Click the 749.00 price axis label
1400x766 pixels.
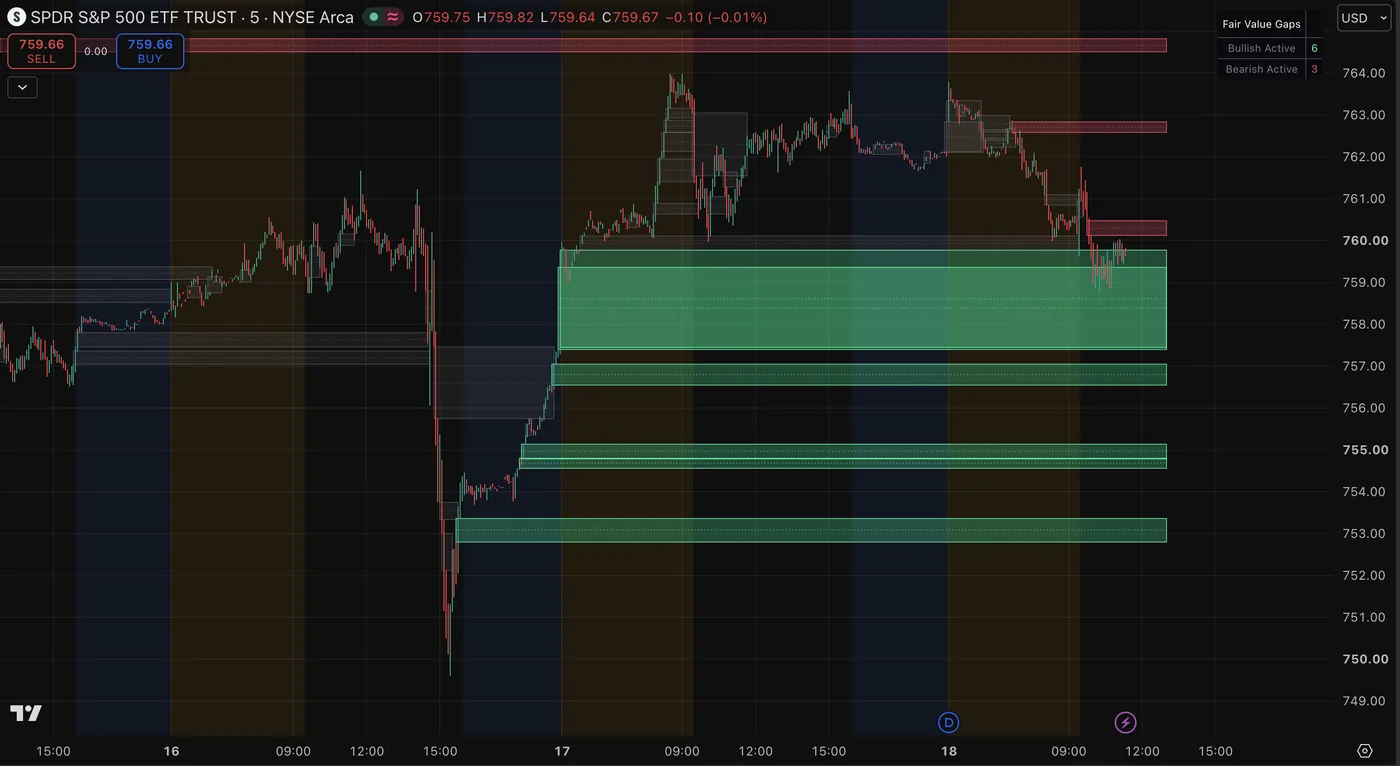tap(1364, 701)
